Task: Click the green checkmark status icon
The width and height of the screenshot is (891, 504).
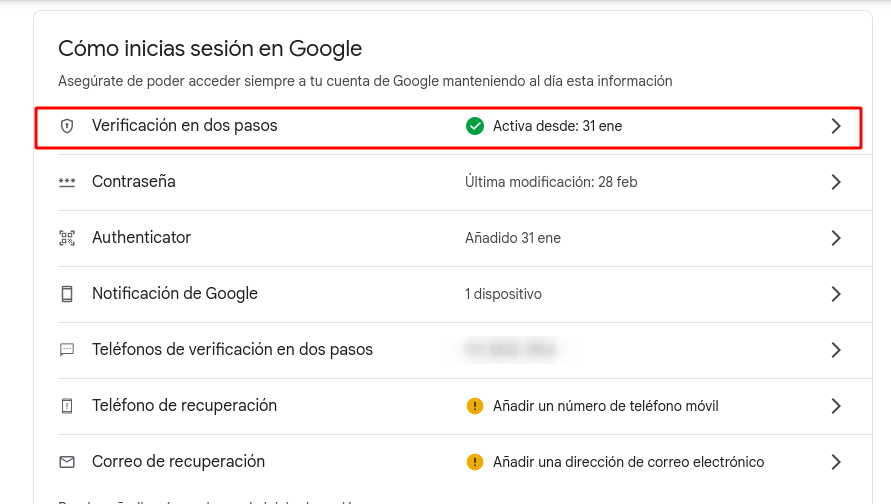Action: (475, 126)
